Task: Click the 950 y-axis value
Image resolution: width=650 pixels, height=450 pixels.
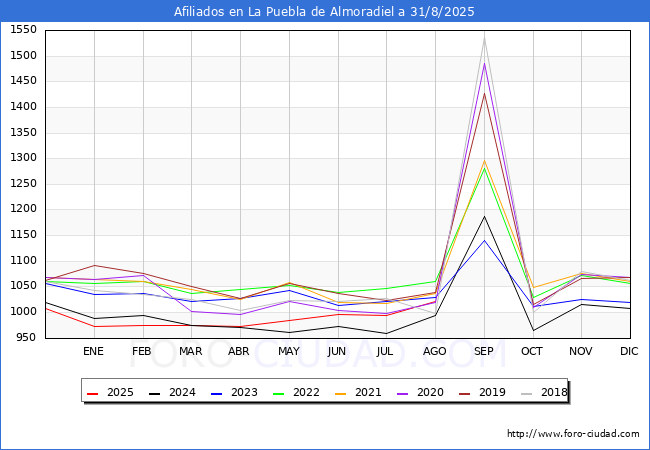Action: pyautogui.click(x=27, y=337)
